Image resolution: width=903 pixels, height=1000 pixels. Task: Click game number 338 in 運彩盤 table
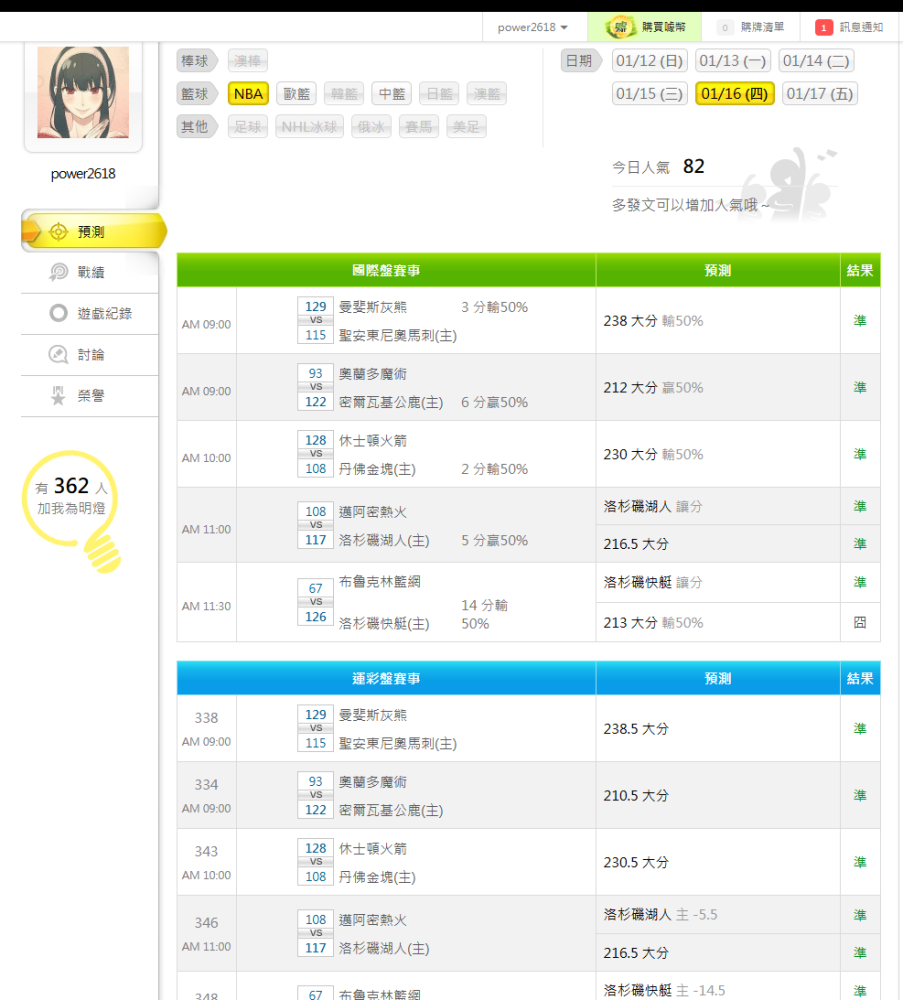(x=206, y=718)
